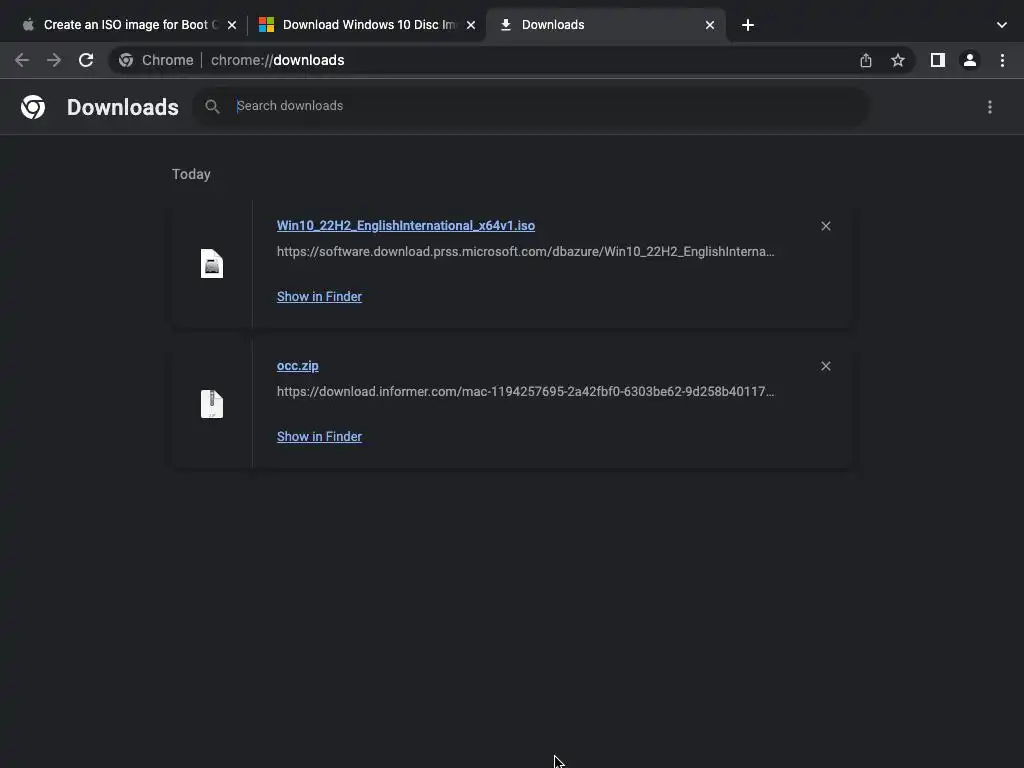Open the occ.zip file link
The image size is (1024, 768).
pyautogui.click(x=297, y=366)
